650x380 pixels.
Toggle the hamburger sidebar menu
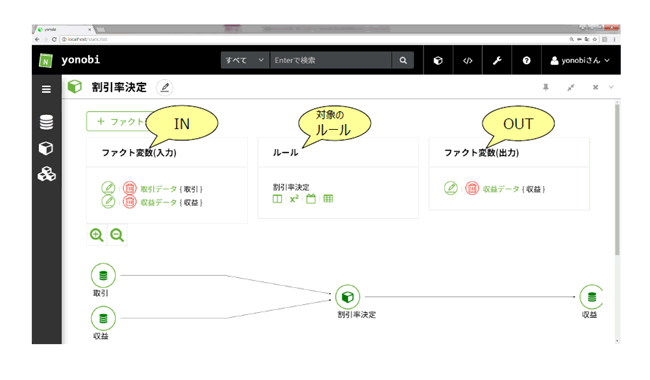(x=46, y=89)
